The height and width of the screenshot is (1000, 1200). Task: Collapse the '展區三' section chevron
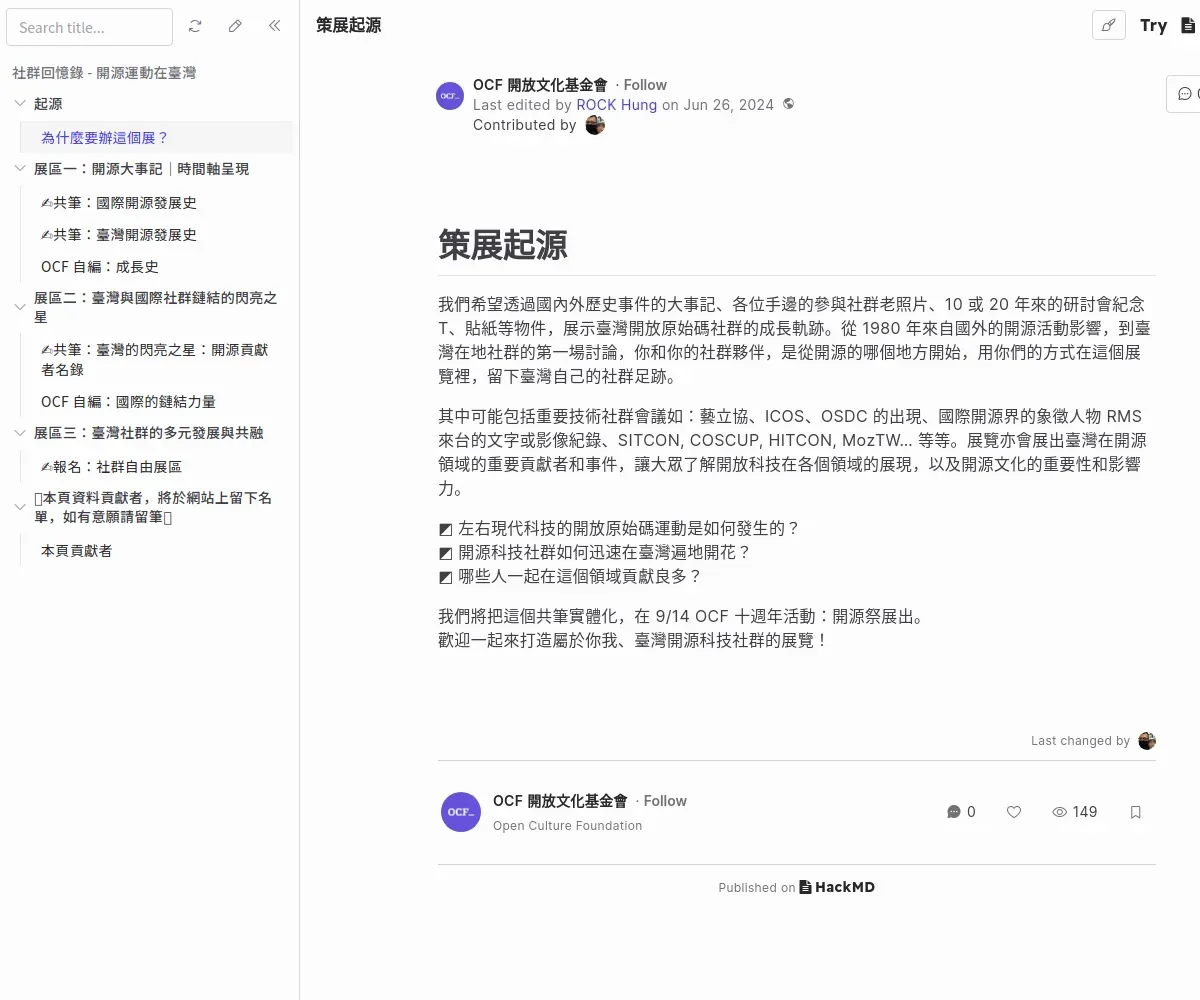point(20,433)
